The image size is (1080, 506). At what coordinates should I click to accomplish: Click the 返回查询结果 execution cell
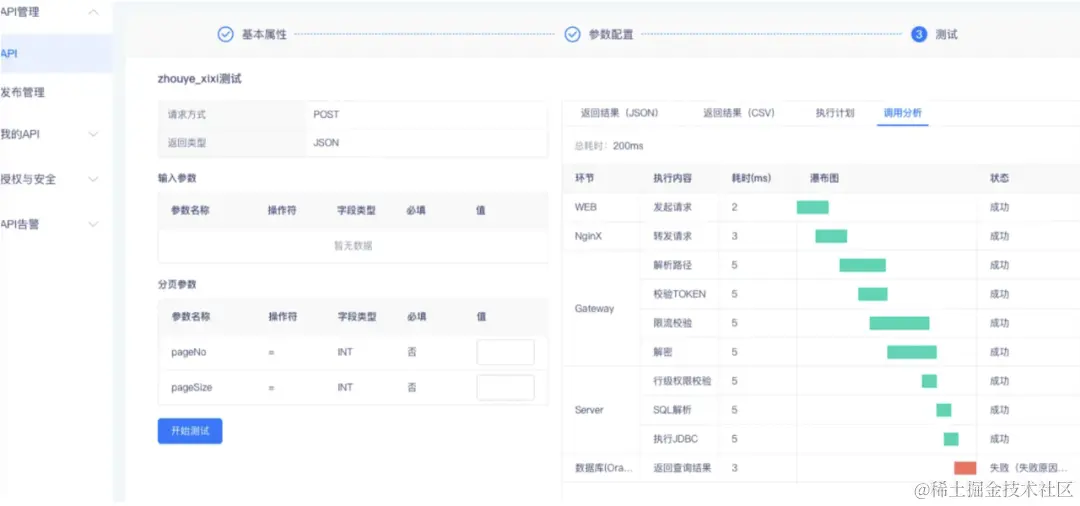682,468
